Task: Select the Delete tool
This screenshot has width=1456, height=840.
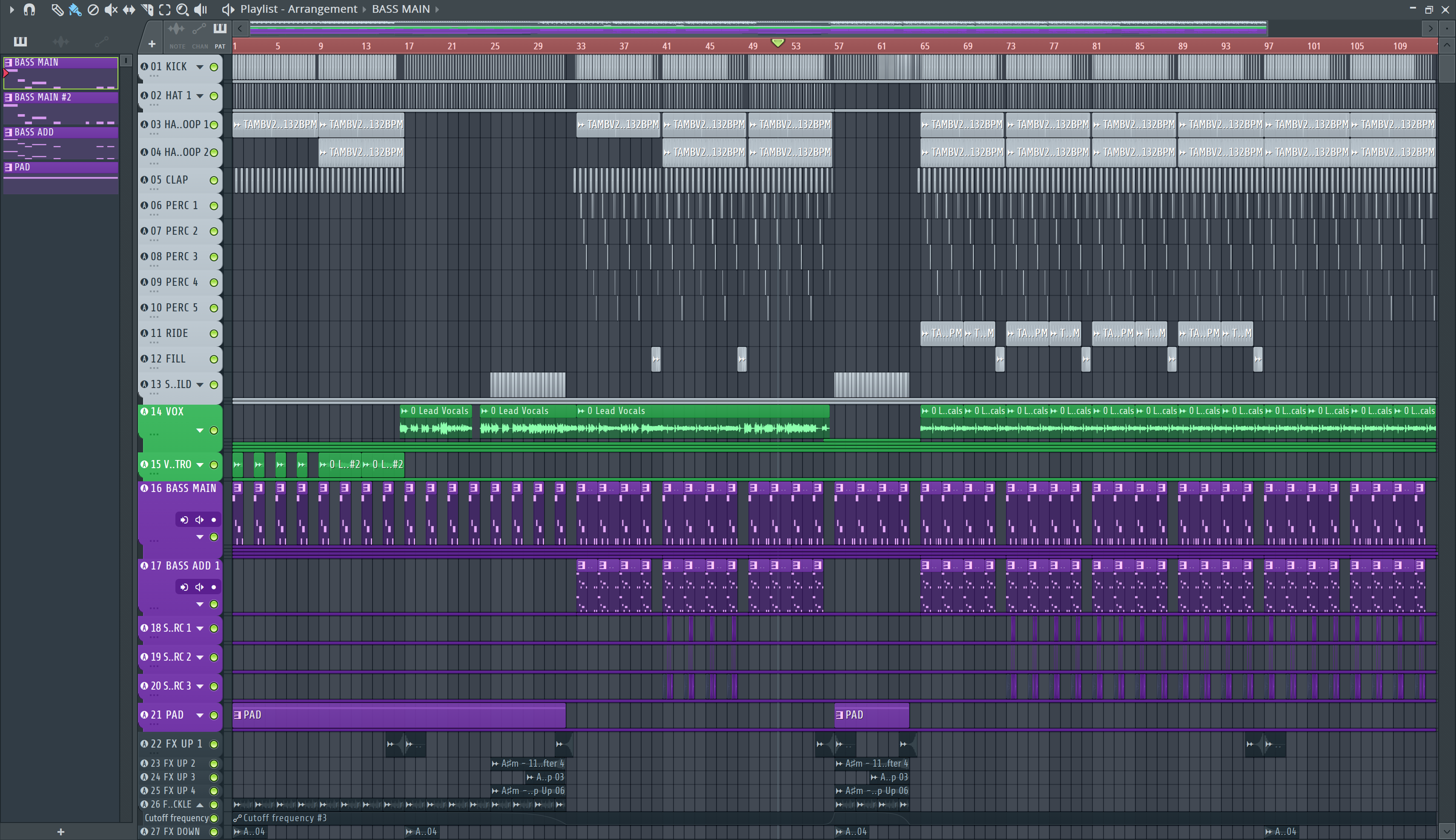Action: click(93, 9)
